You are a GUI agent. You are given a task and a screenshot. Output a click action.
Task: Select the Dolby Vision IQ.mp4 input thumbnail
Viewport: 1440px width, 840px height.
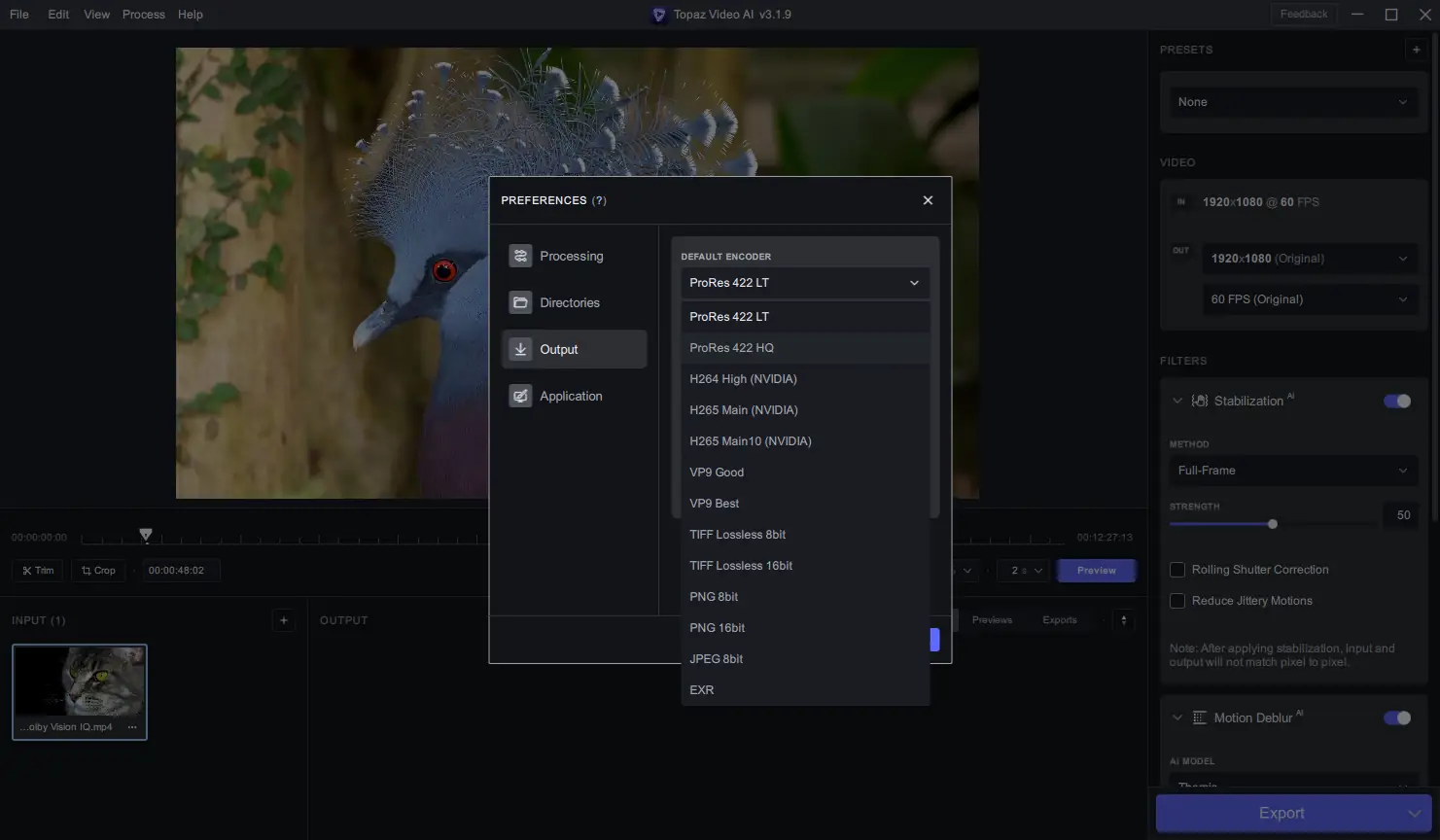coord(80,692)
